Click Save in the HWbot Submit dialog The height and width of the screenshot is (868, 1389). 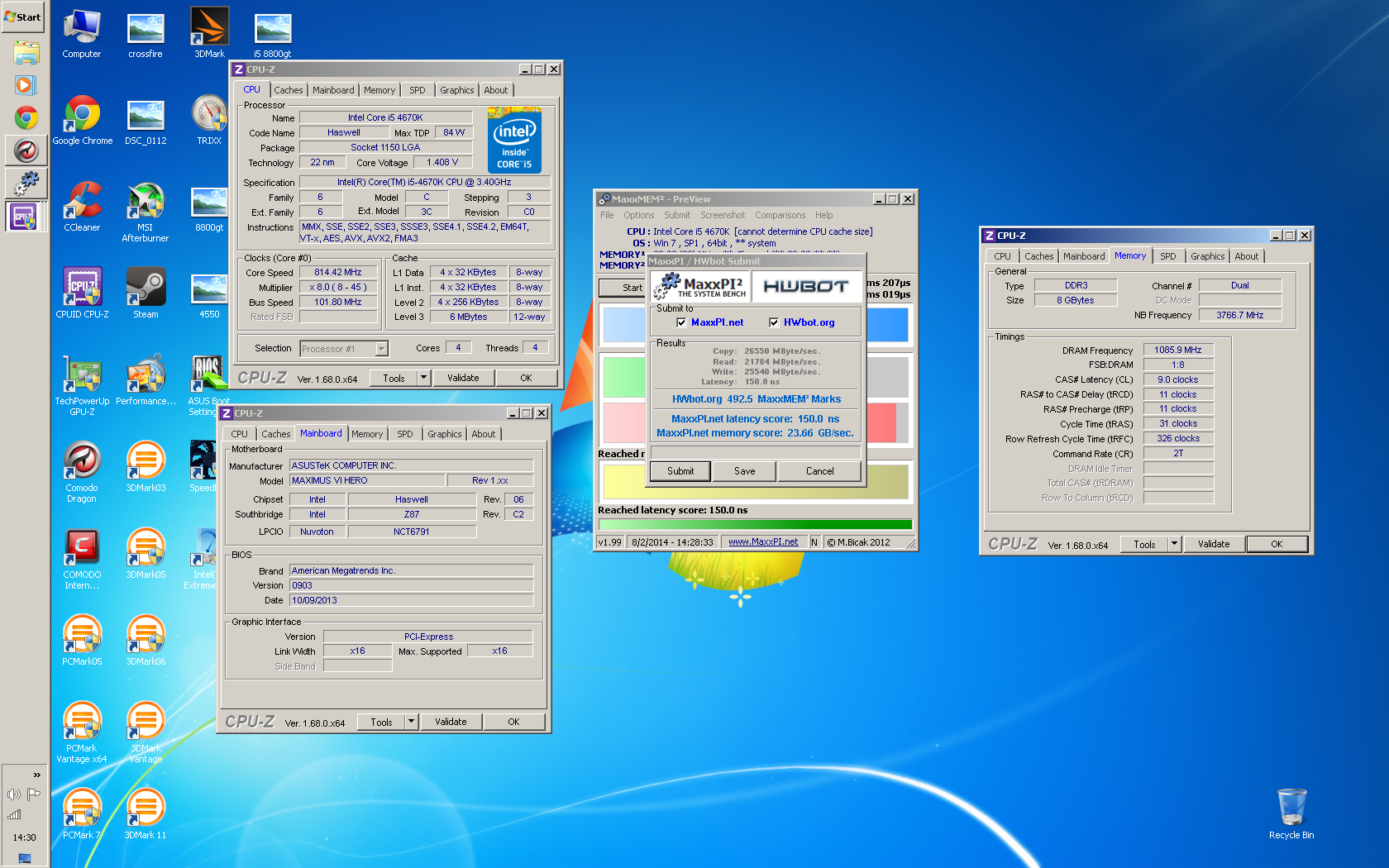click(x=745, y=471)
